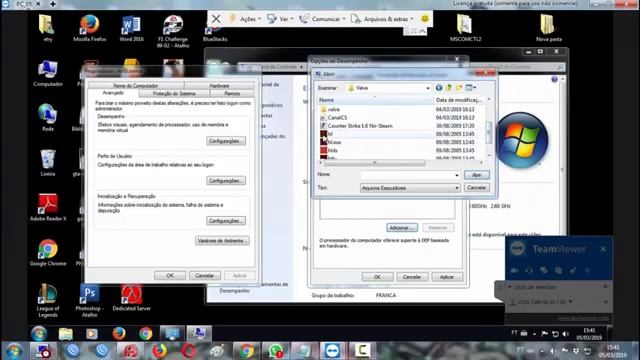
Task: Open the local WhatsApp taskbar icon
Action: click(x=276, y=351)
